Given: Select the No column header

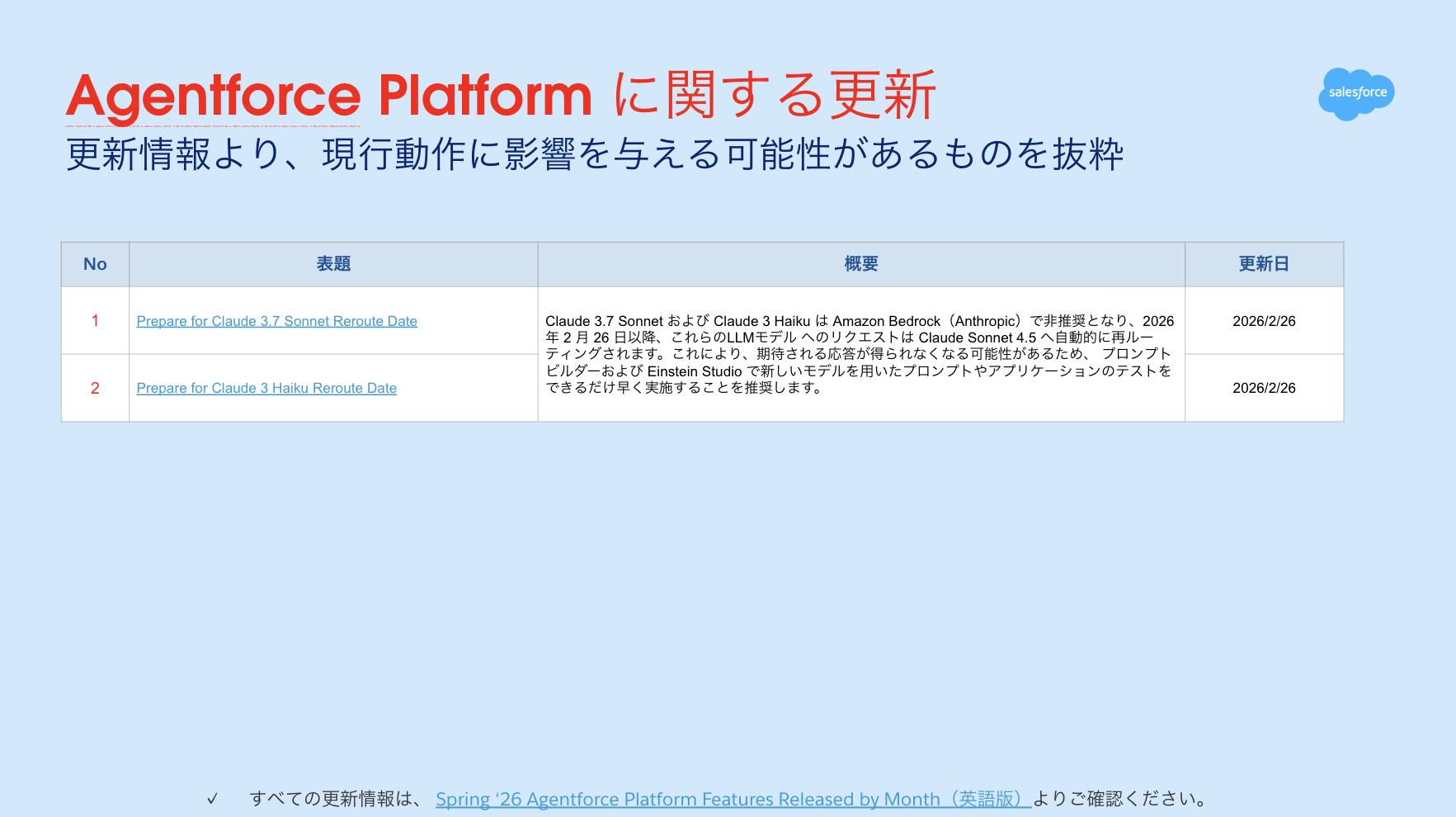Looking at the screenshot, I should click(95, 264).
